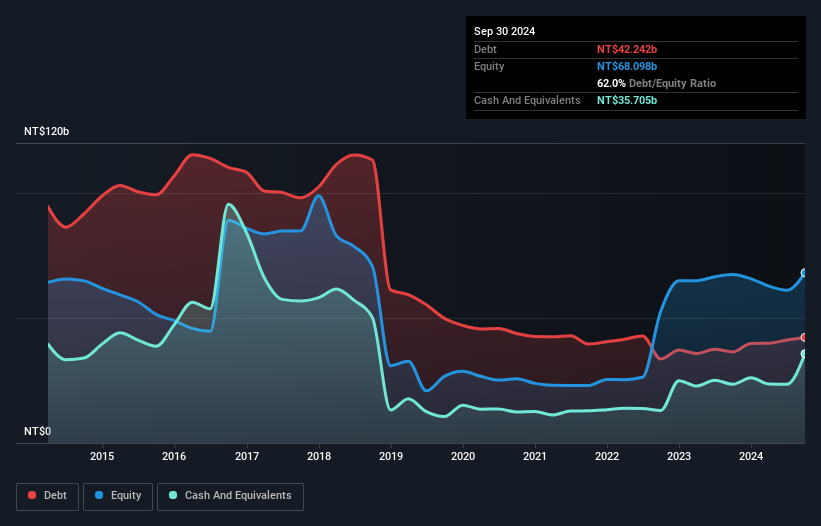The image size is (821, 526).
Task: Click the NT$35.705b cash value
Action: [x=627, y=100]
